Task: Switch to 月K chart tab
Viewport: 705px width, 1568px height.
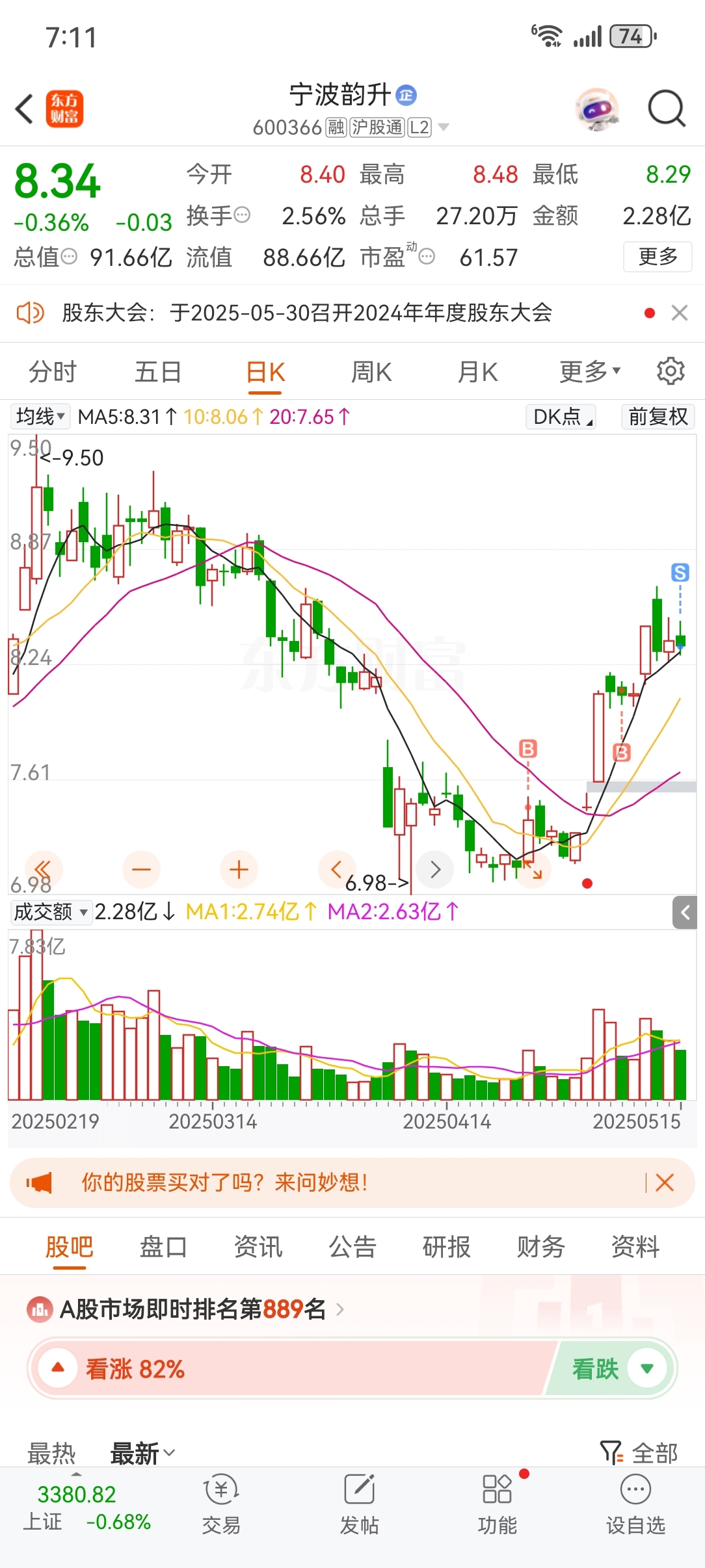Action: coord(478,372)
